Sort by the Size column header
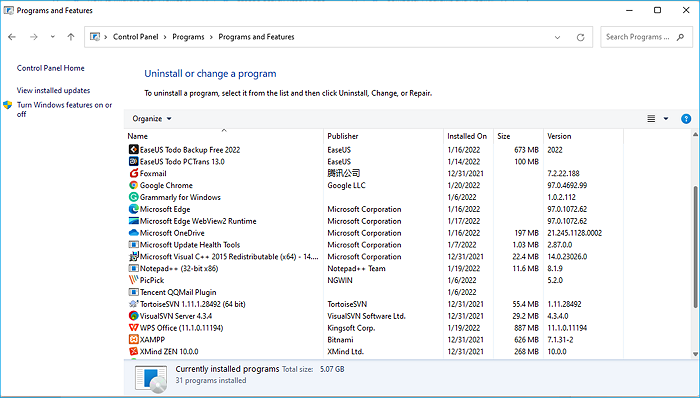Screen dimensions: 700x398 (518, 136)
